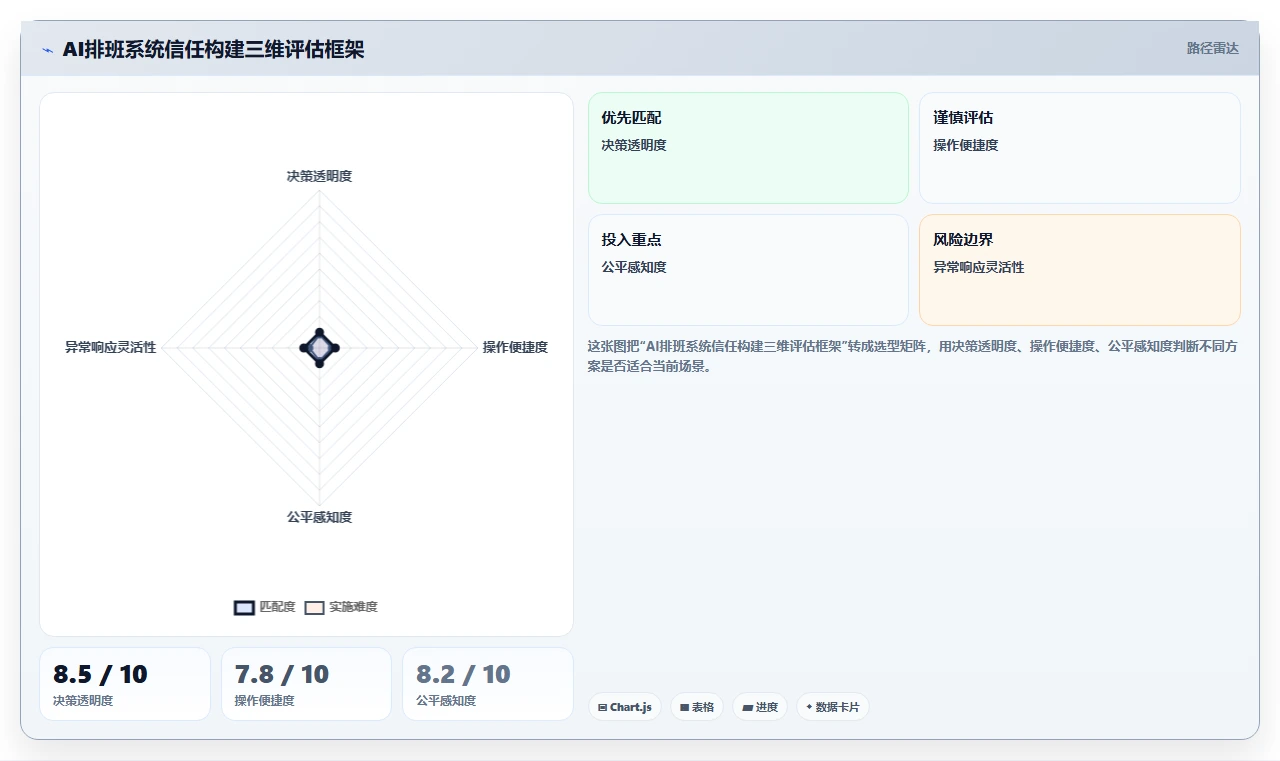Toggle the 匹配度 legend entry
The image size is (1280, 761).
(265, 607)
